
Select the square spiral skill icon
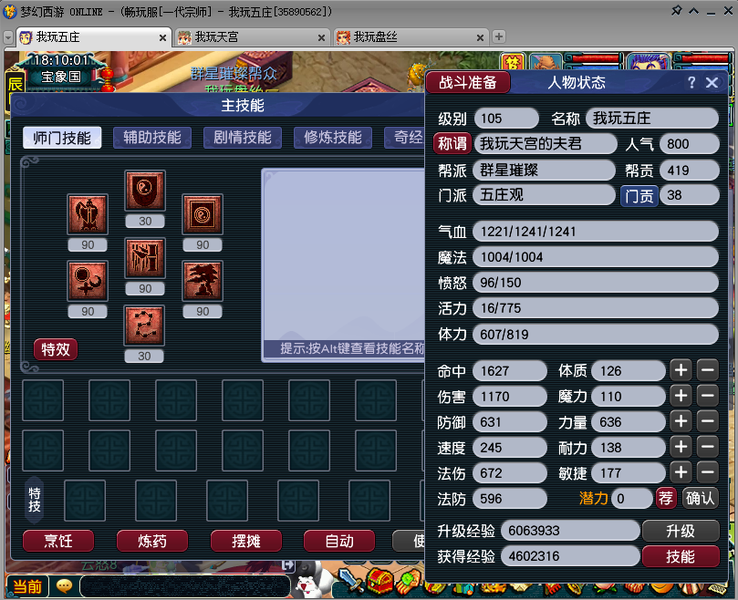[x=203, y=214]
